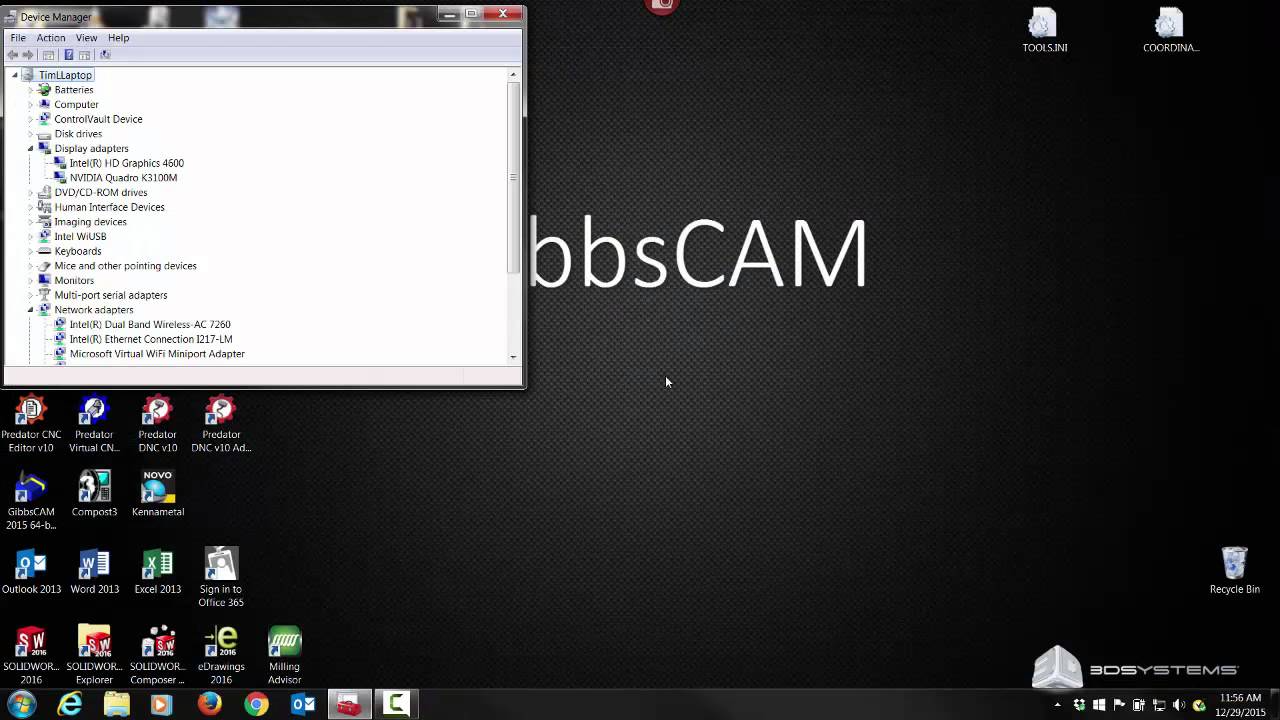The image size is (1280, 720).
Task: Open the Help menu
Action: tap(119, 38)
